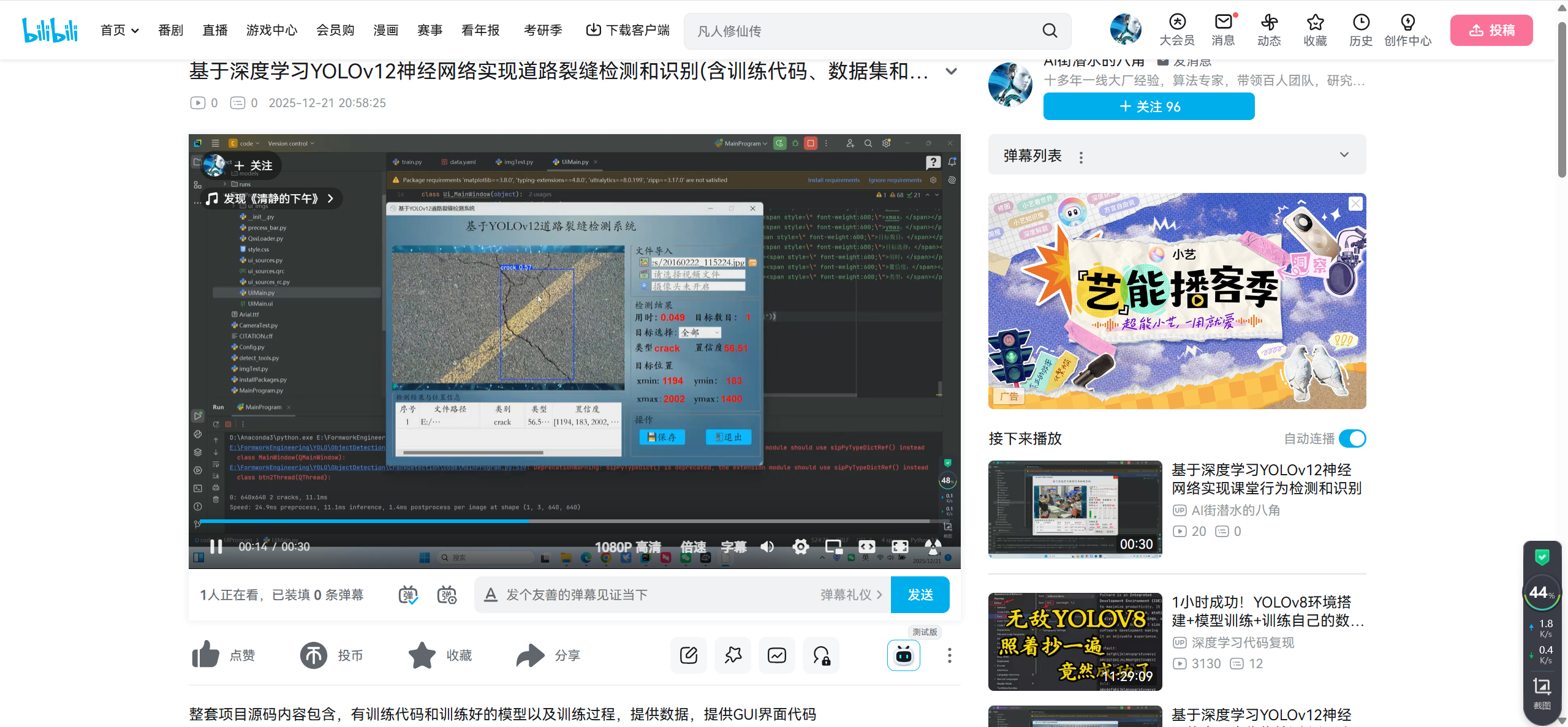Image resolution: width=1568 pixels, height=727 pixels.
Task: Click the pink 投稿 upload button
Action: [x=1491, y=31]
